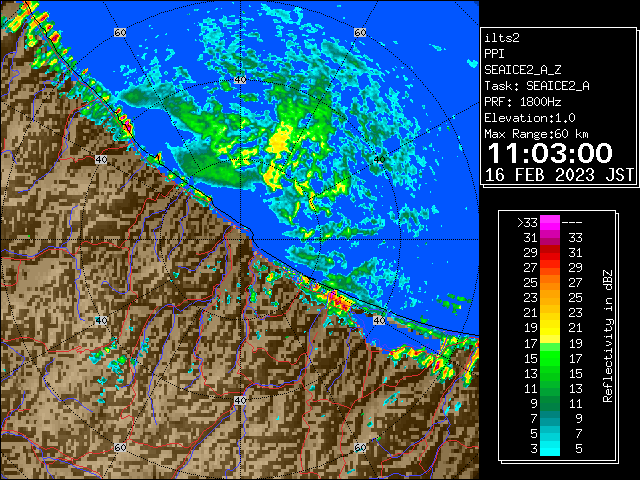The width and height of the screenshot is (640, 480).
Task: Click the 'SEAICE2_A_Z' product name
Action: point(522,70)
